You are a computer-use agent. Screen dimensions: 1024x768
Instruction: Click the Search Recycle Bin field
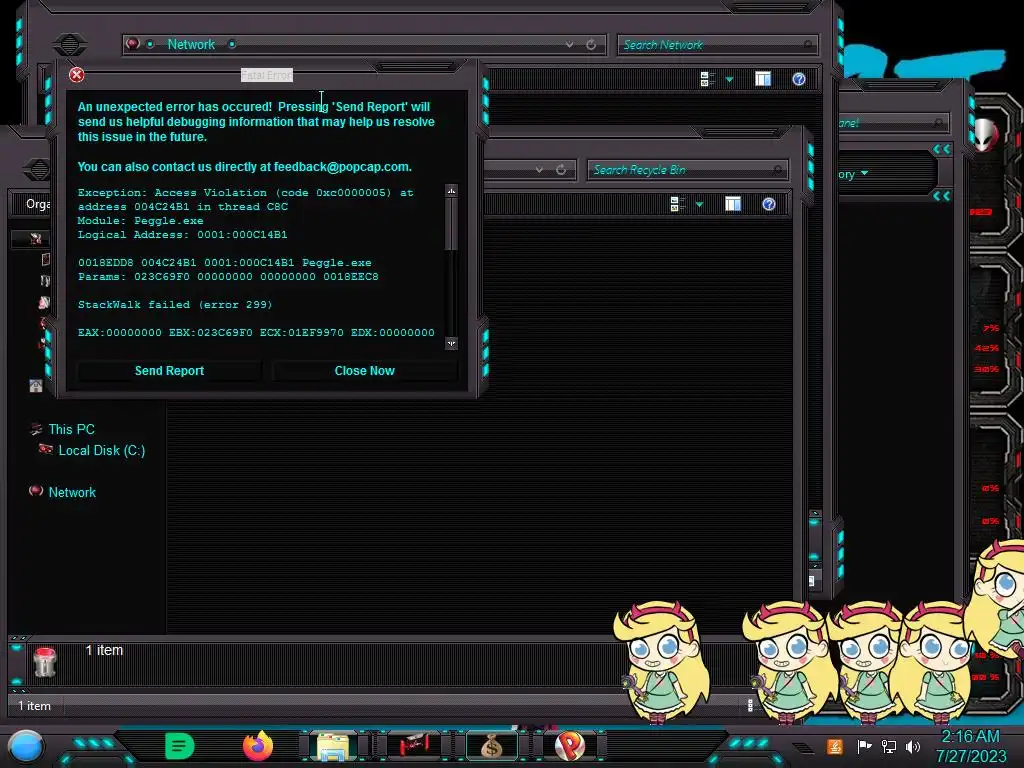(687, 170)
